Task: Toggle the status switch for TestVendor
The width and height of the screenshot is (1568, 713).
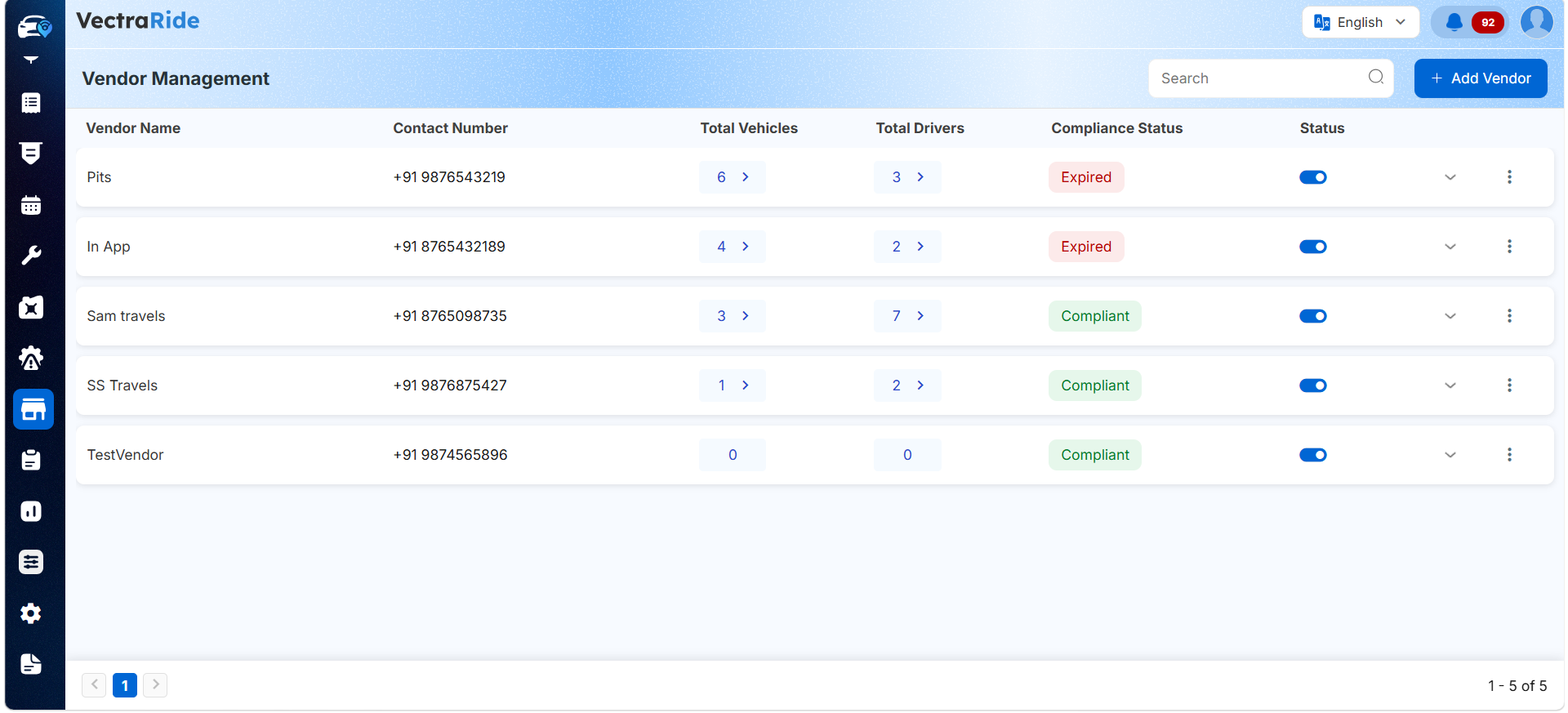Action: pyautogui.click(x=1313, y=455)
